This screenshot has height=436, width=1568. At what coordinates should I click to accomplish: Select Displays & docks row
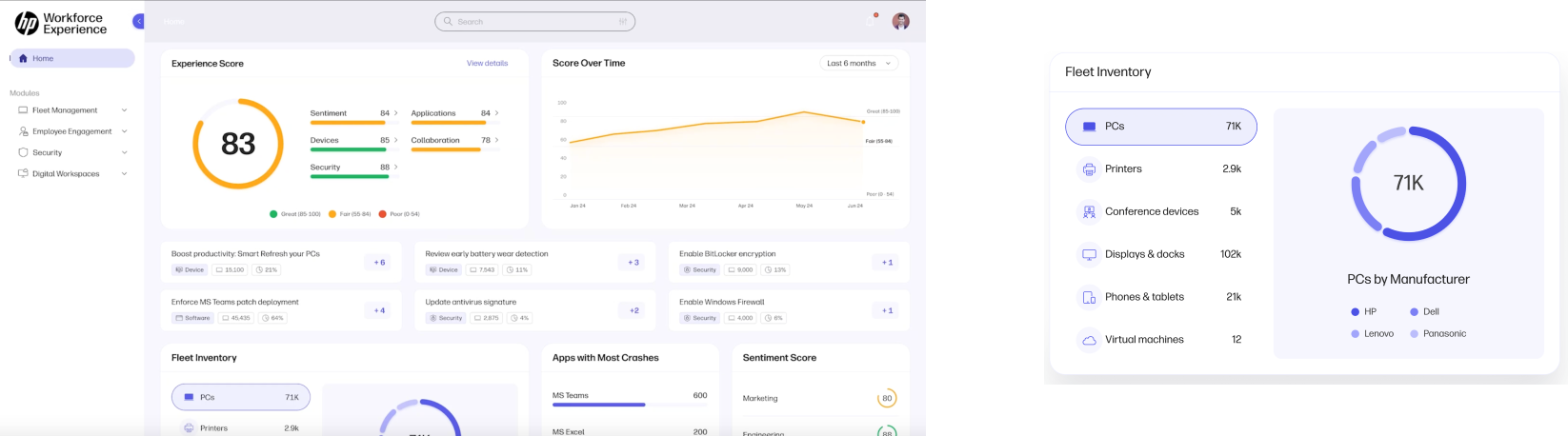click(1160, 254)
